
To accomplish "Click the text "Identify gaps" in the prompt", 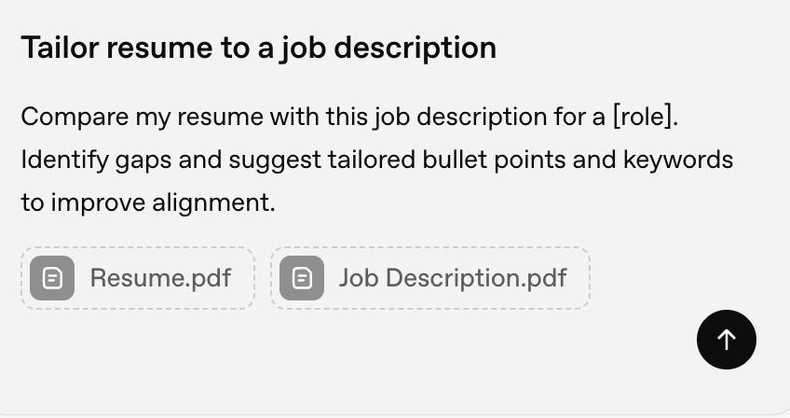I will (x=92, y=160).
